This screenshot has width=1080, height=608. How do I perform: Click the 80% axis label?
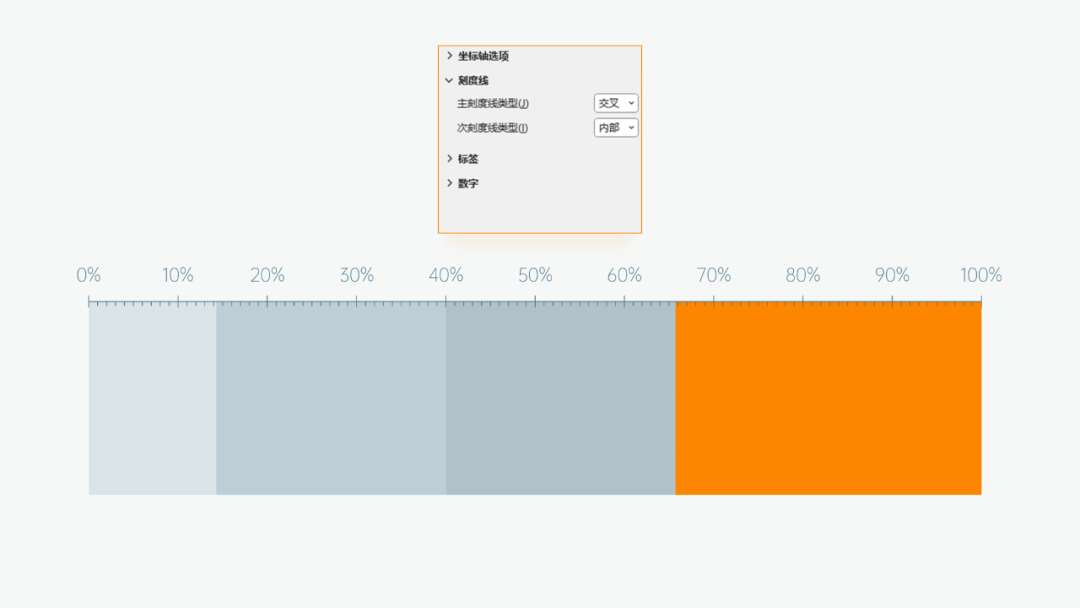coord(802,275)
